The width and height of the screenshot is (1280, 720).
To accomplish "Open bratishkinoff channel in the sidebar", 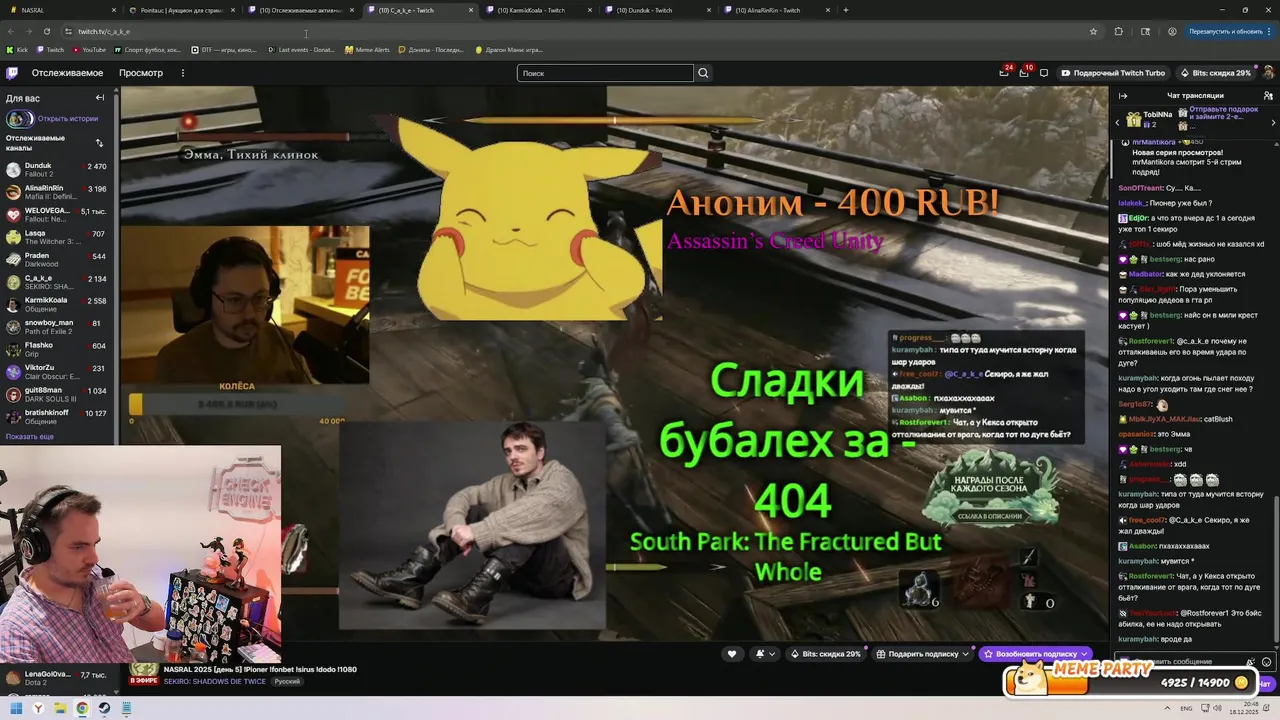I will [58, 416].
